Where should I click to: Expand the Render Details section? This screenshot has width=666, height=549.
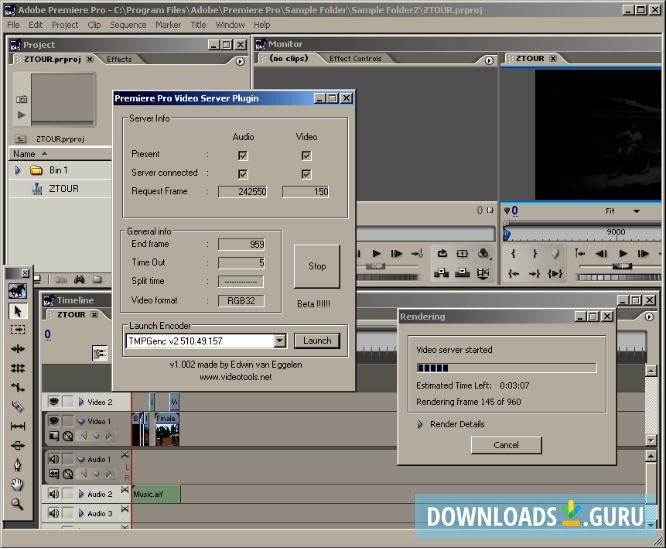pos(420,424)
